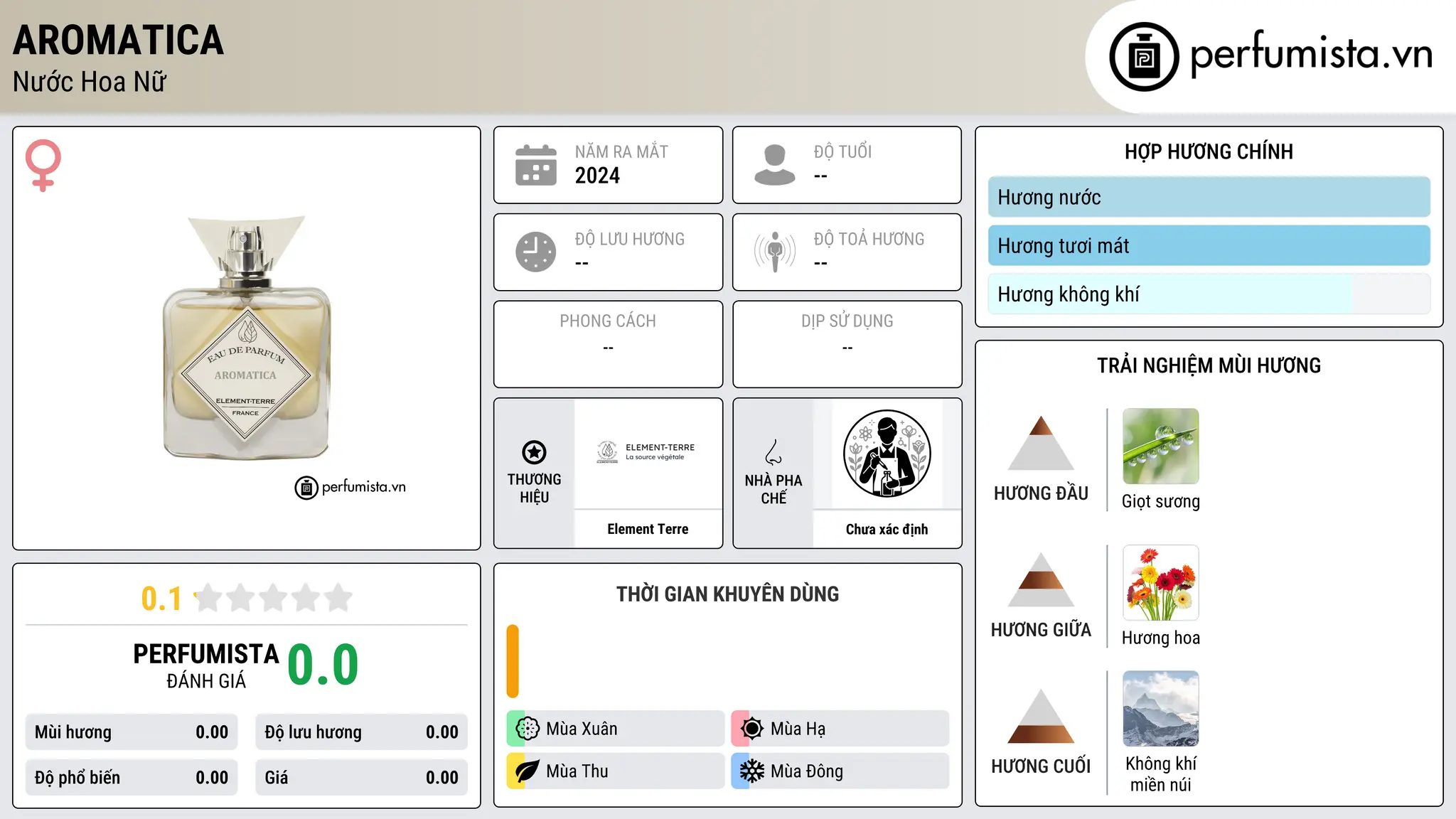This screenshot has width=1456, height=819.
Task: Click the 0.1 user rating score
Action: (x=161, y=599)
